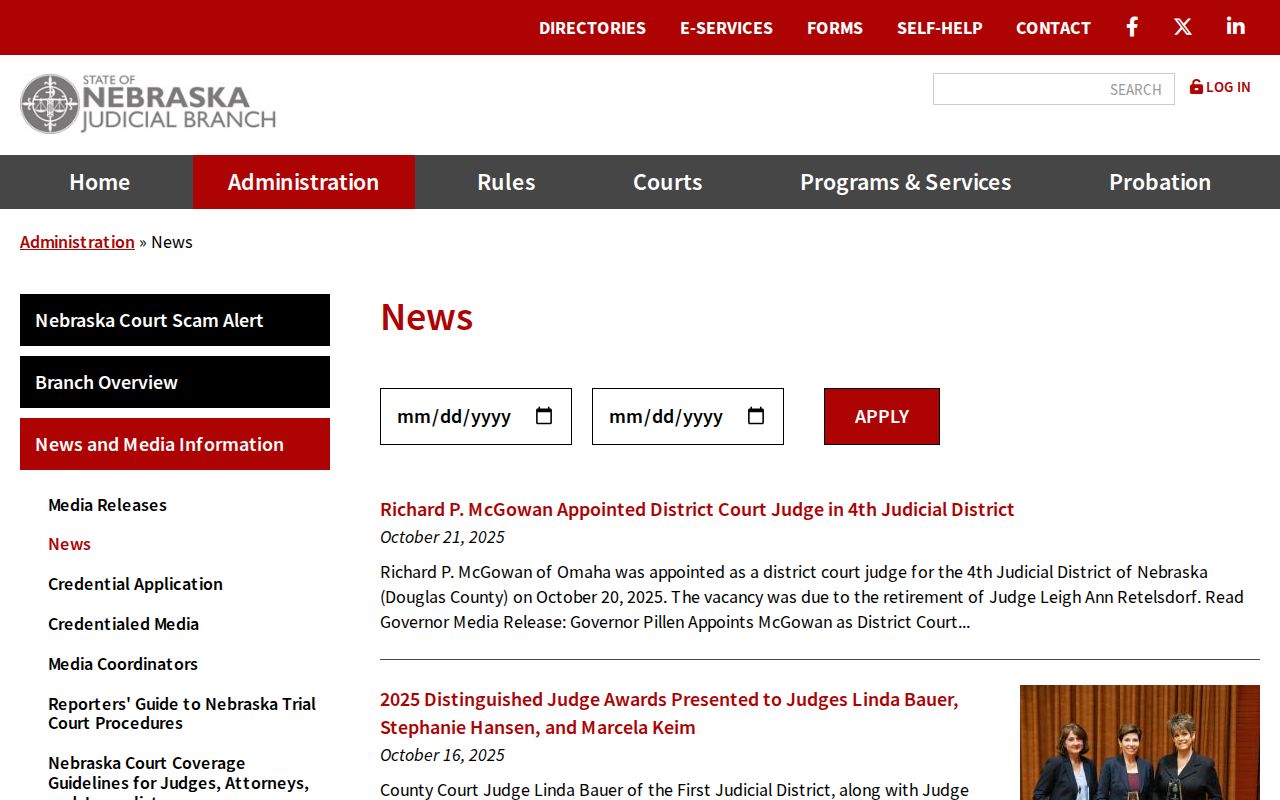Open the Self-Help top menu

click(940, 28)
